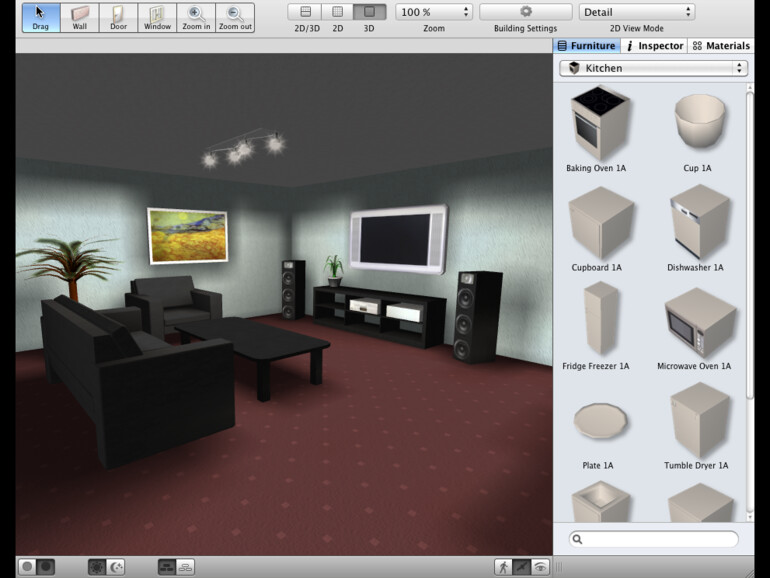Select the Wall tool

click(80, 18)
